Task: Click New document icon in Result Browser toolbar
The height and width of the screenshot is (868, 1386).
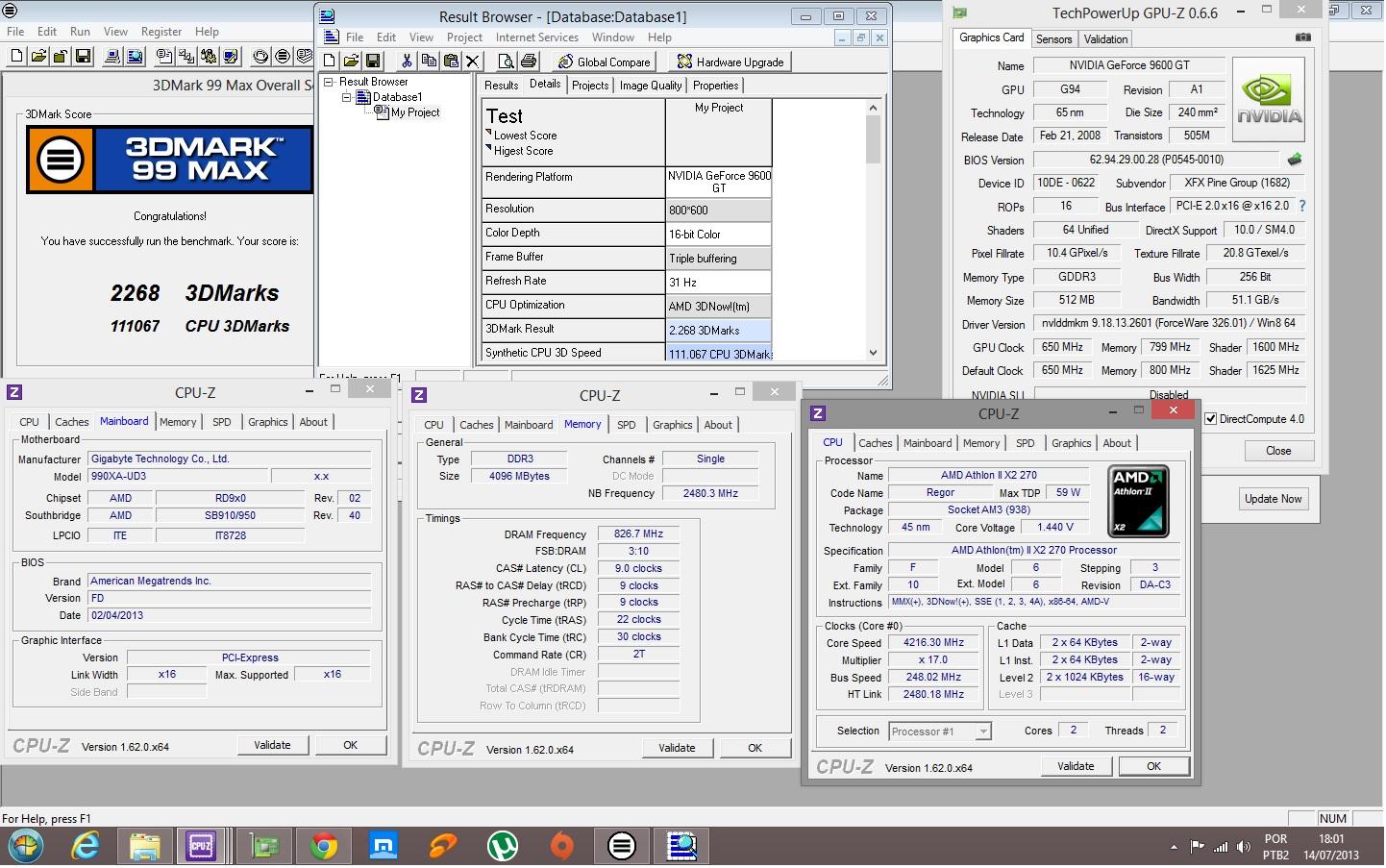Action: [330, 62]
